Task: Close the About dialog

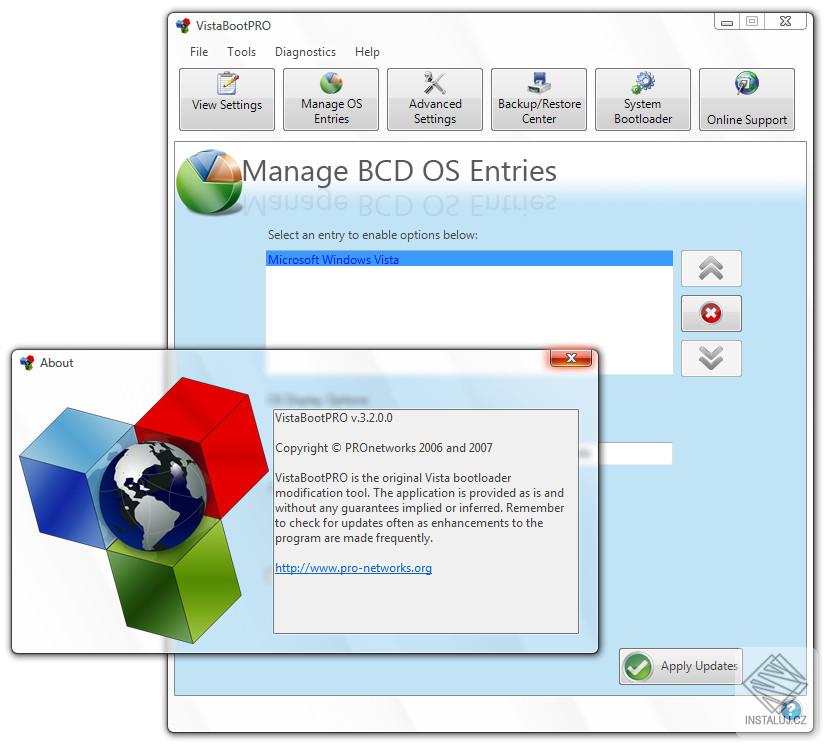Action: click(x=571, y=358)
